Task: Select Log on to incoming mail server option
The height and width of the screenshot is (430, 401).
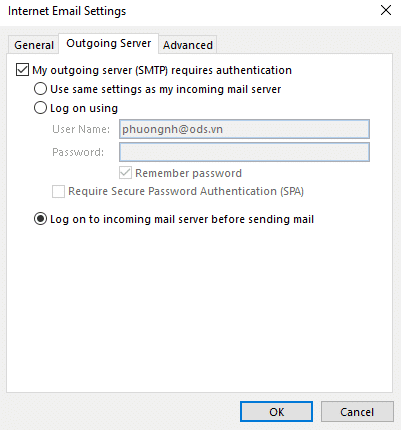Action: [x=40, y=219]
